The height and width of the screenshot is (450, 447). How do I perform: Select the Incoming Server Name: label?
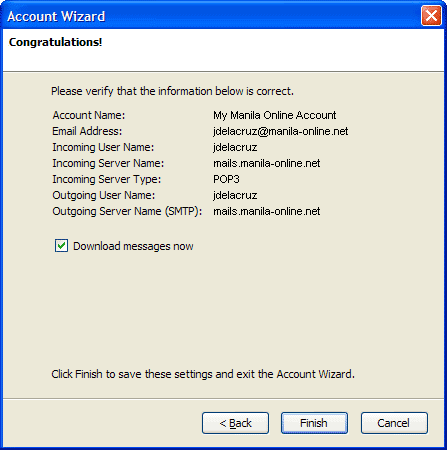click(x=108, y=163)
